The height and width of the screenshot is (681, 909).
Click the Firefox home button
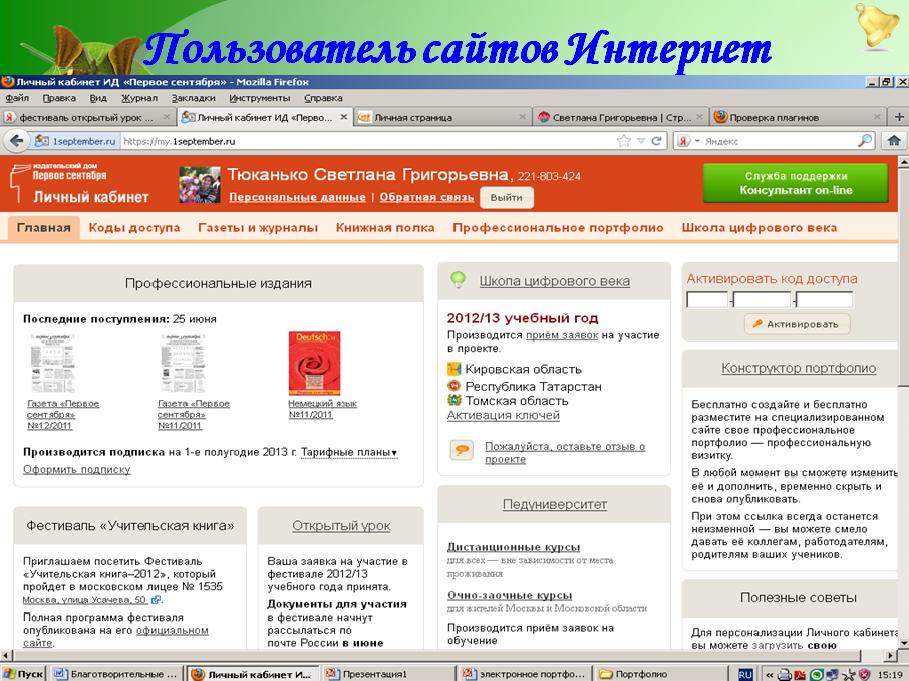[894, 140]
